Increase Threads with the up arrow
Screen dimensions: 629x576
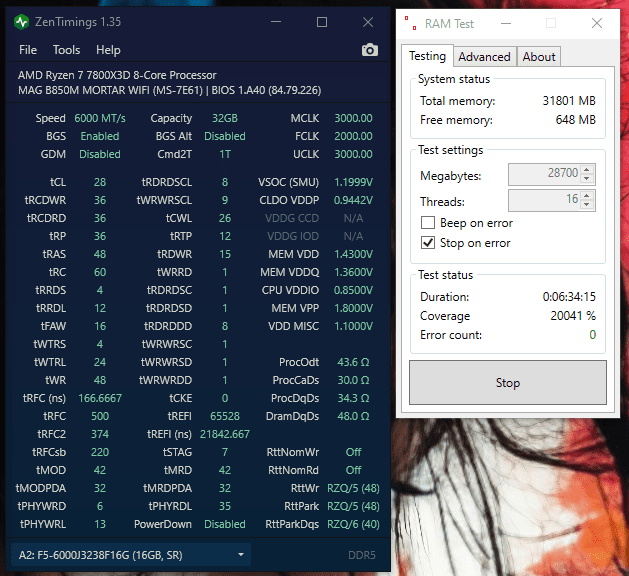pyautogui.click(x=587, y=195)
